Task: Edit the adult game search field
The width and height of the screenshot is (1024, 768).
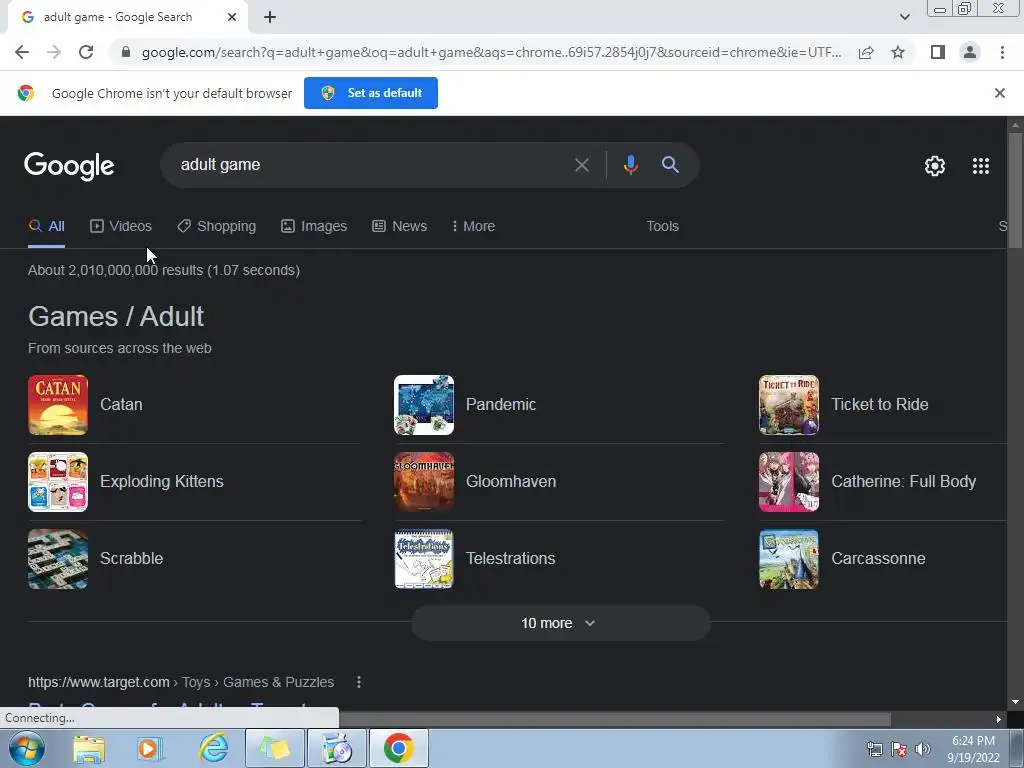Action: [x=366, y=165]
